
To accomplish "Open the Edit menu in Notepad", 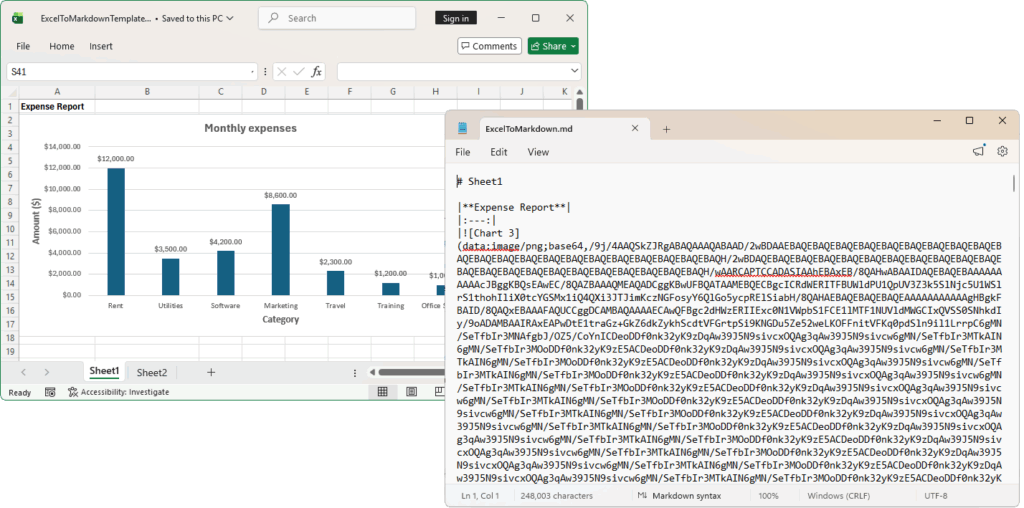I will [499, 152].
